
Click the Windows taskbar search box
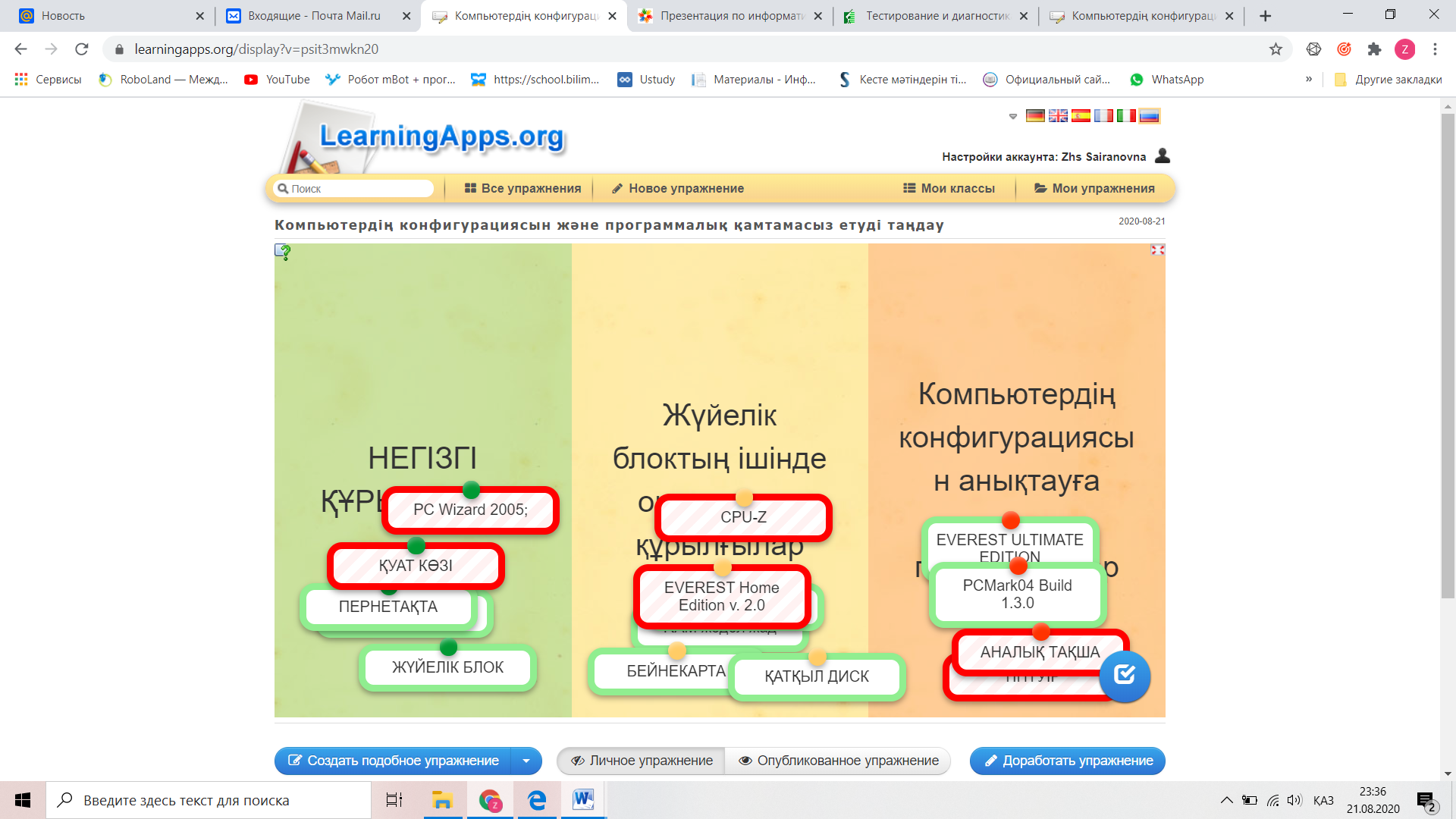tap(209, 800)
